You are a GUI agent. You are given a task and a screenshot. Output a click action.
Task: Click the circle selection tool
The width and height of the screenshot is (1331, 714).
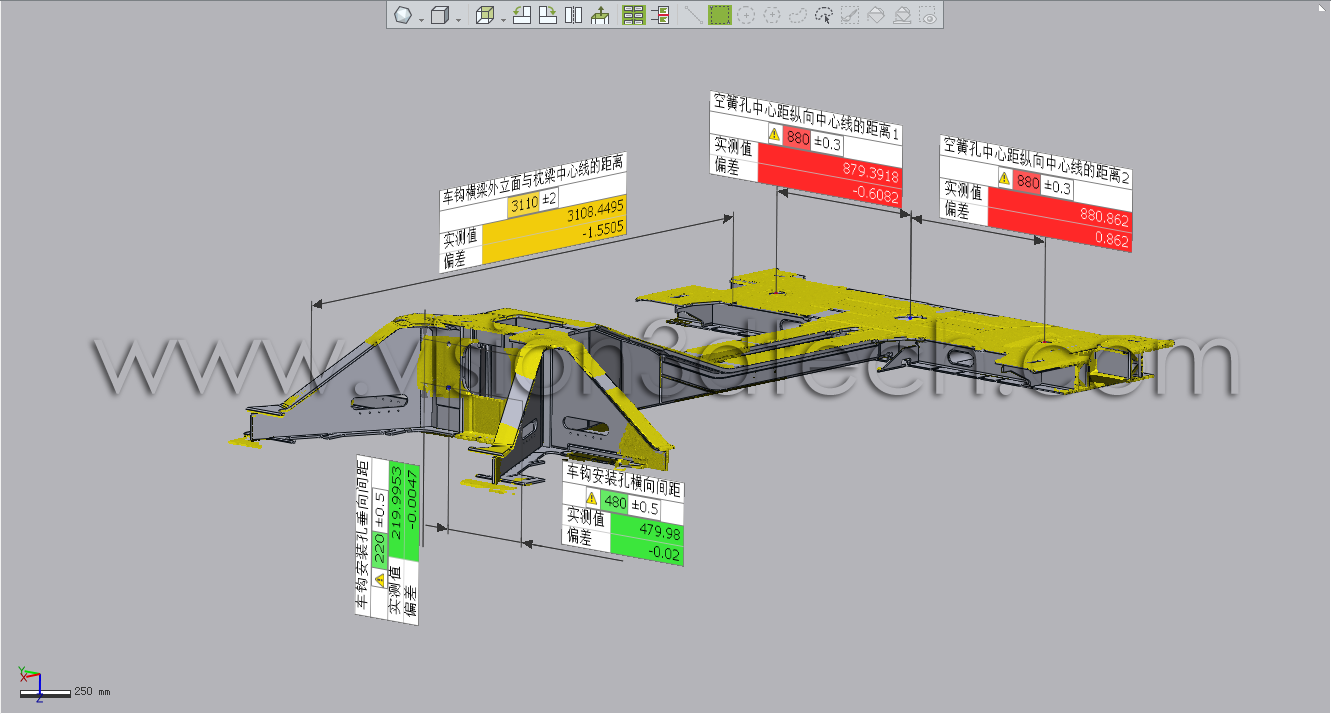pyautogui.click(x=745, y=16)
